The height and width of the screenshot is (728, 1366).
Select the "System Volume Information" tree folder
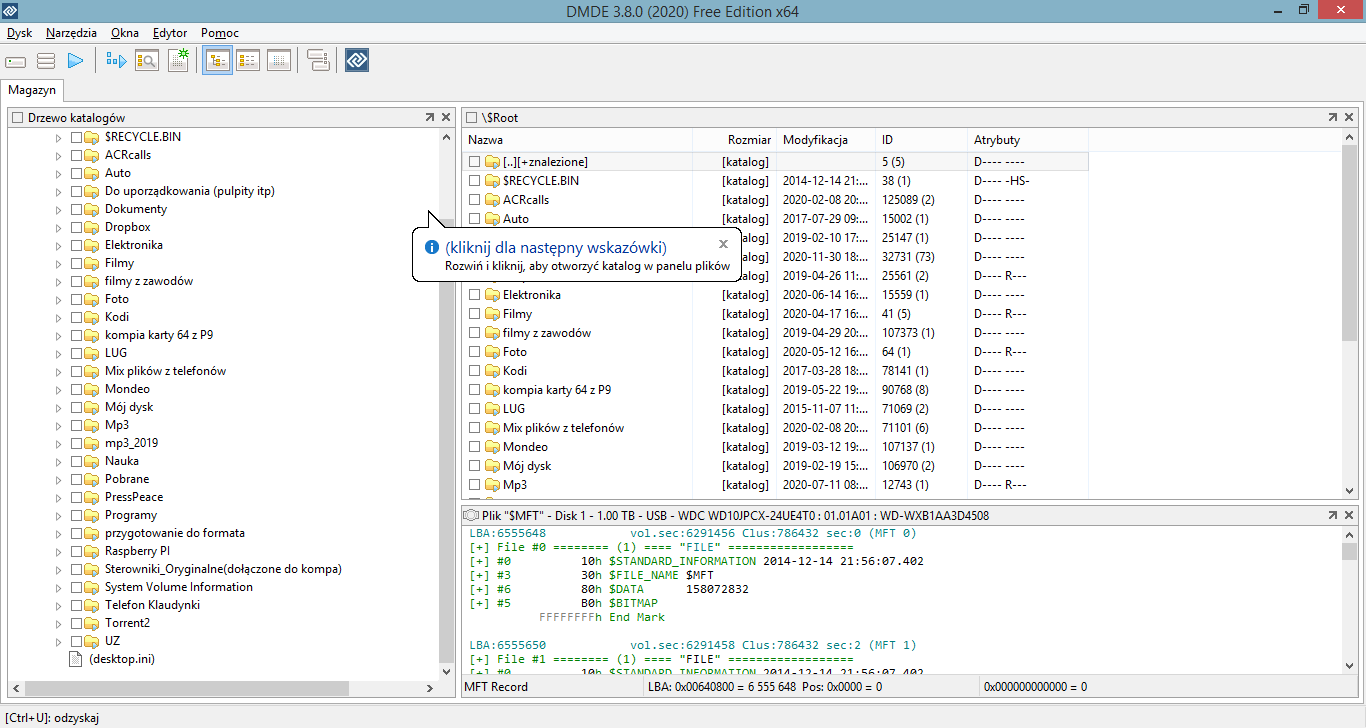tap(179, 587)
